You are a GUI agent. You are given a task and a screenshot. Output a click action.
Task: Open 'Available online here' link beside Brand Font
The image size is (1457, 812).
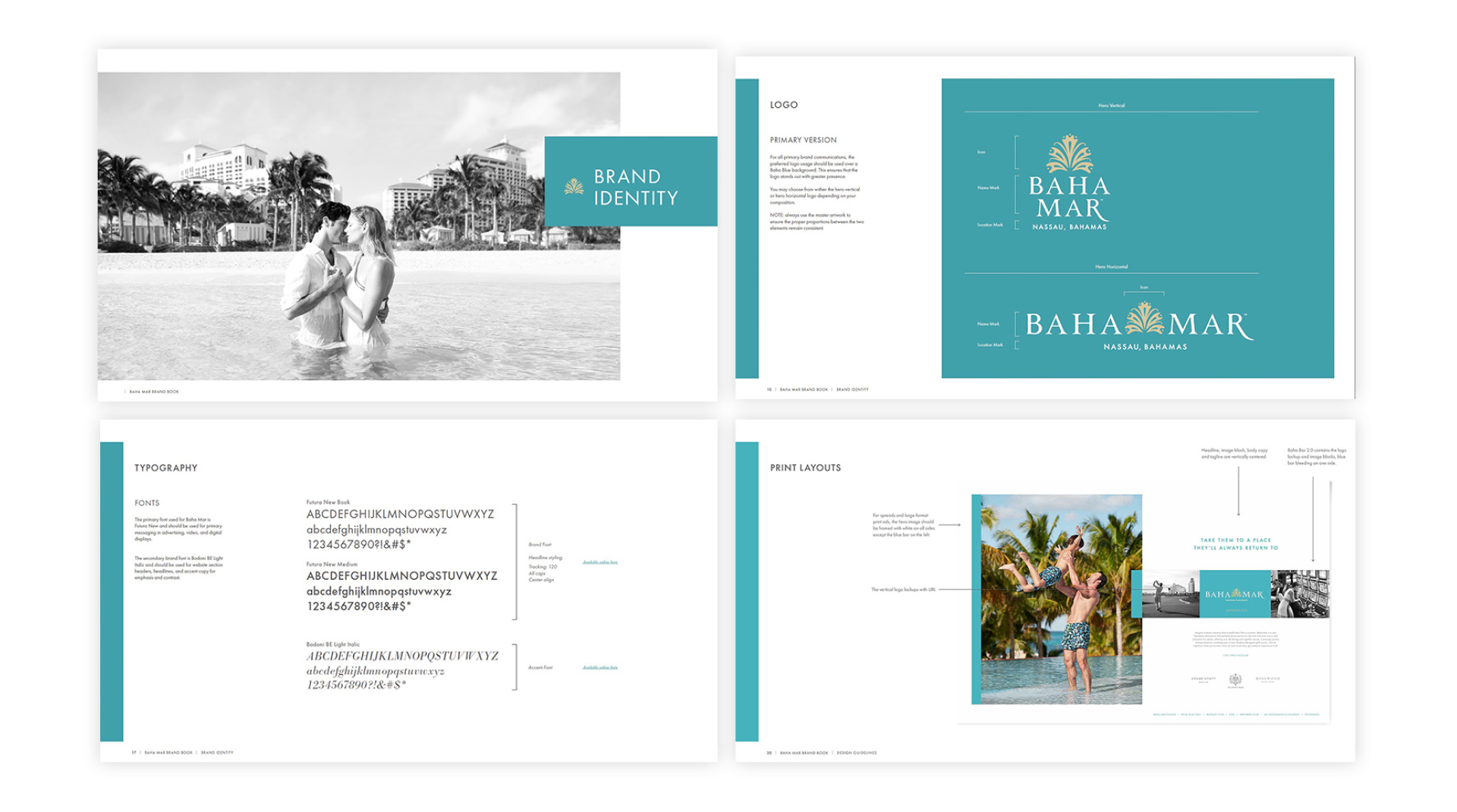[599, 562]
